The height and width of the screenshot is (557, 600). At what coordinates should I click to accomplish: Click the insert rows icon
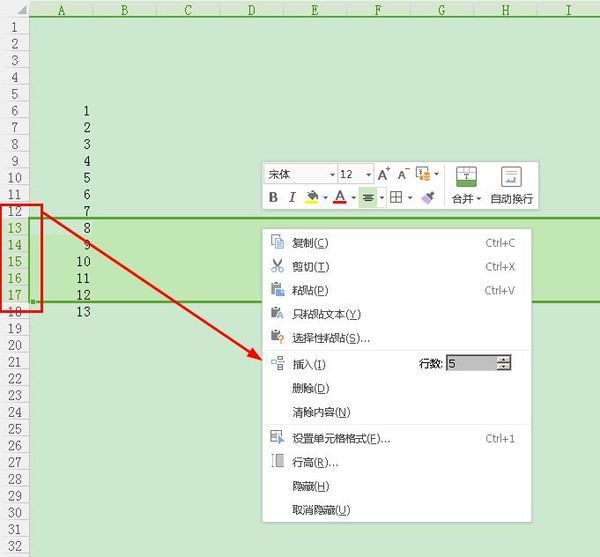tap(278, 363)
